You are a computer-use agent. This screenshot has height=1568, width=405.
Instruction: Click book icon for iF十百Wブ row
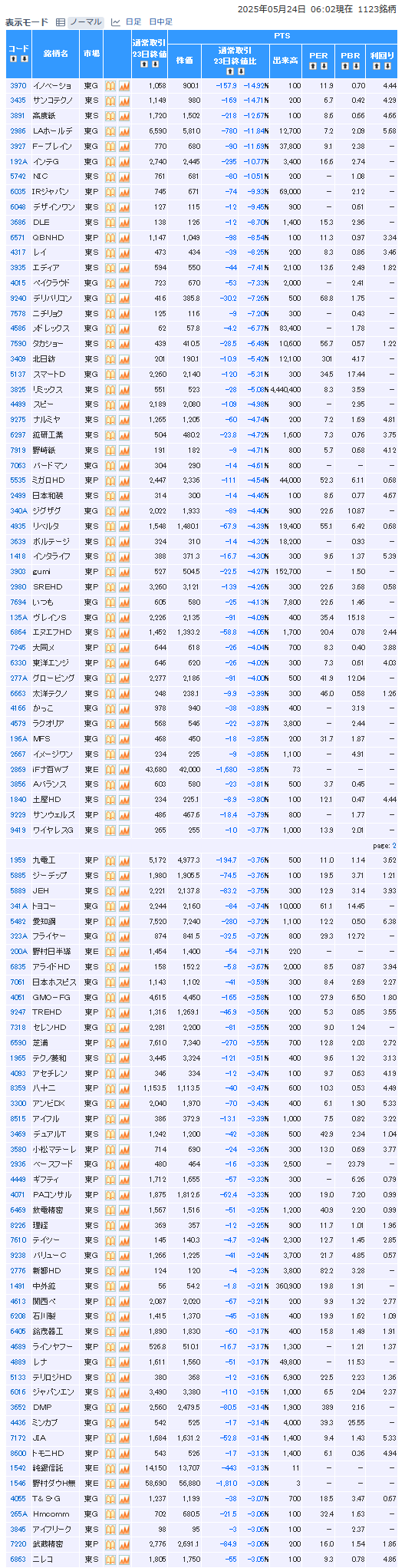click(110, 769)
